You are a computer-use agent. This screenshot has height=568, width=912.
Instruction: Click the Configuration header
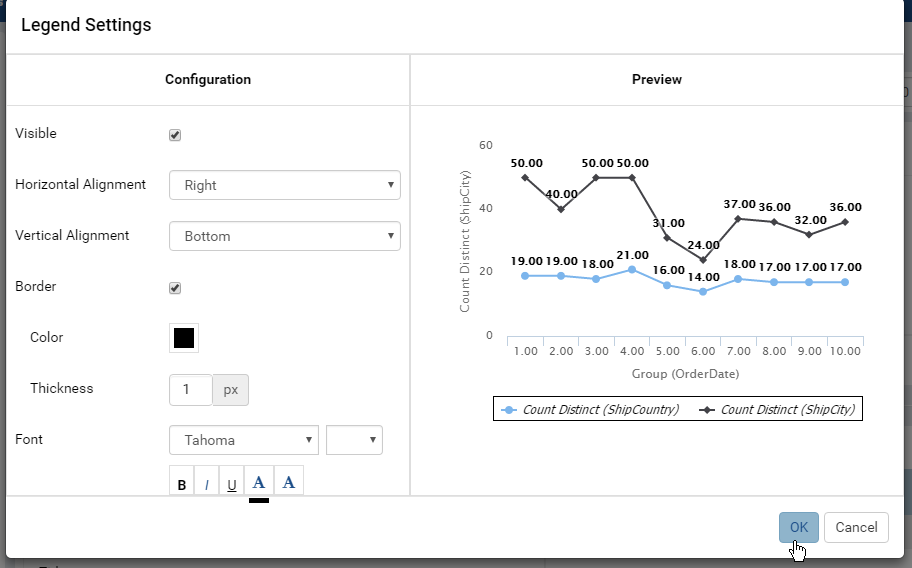(x=208, y=80)
